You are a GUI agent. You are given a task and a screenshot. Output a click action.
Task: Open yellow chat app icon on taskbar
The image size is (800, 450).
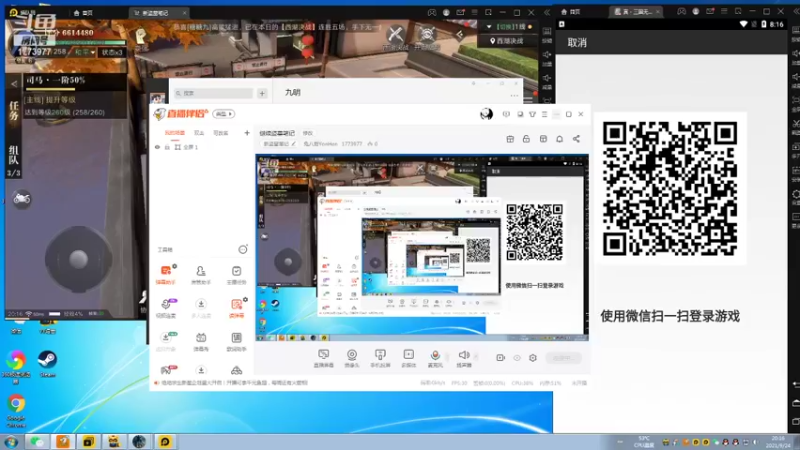[164, 442]
